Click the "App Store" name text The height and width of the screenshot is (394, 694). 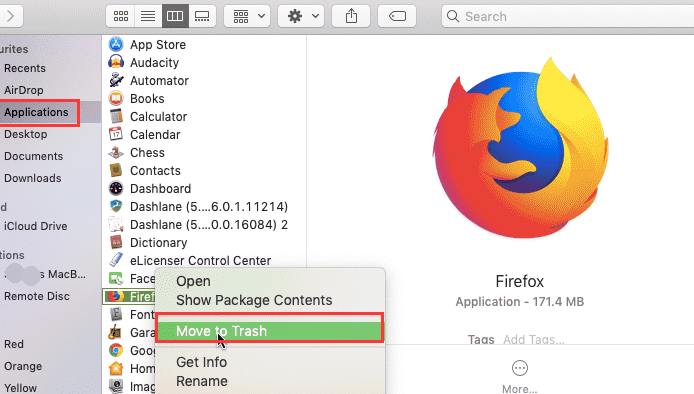pos(158,45)
